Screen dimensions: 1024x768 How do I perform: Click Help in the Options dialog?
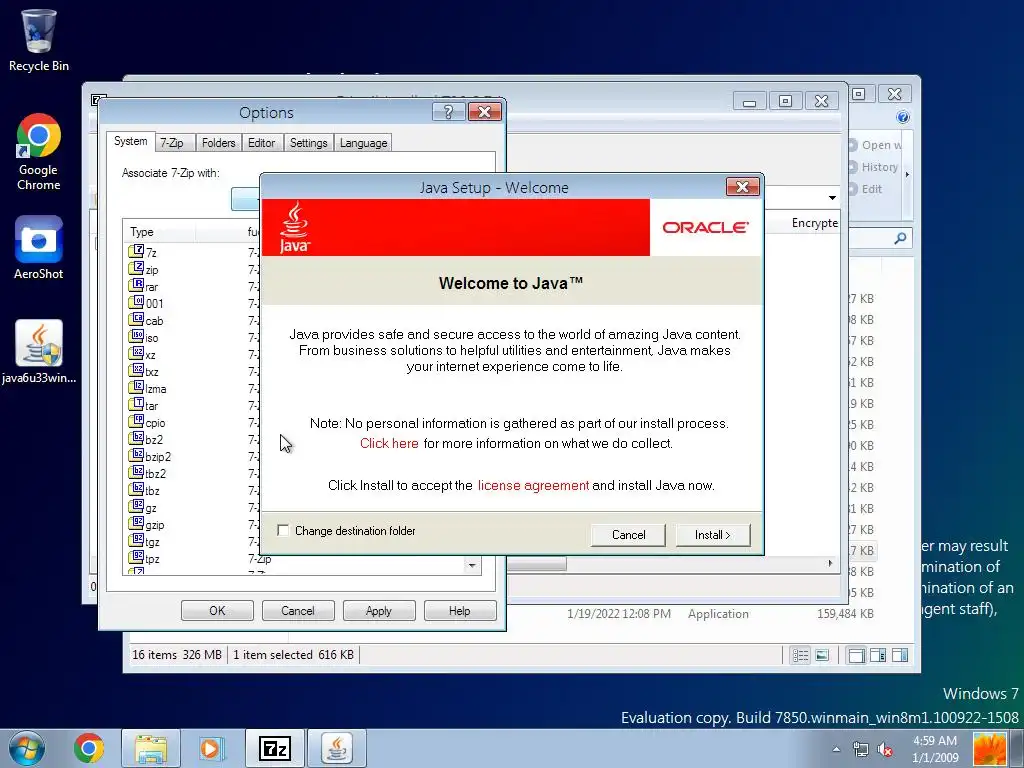[x=460, y=611]
